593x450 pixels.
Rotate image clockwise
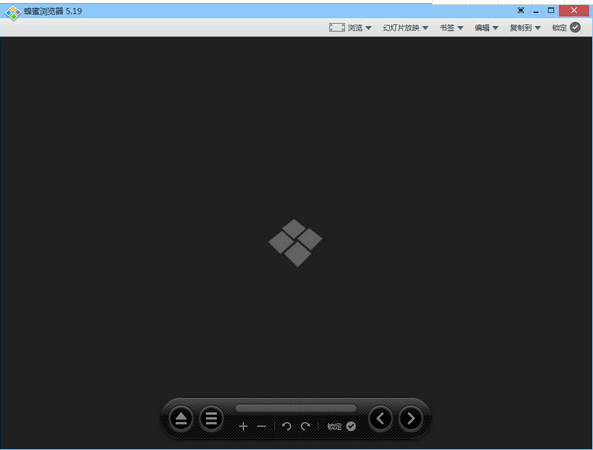(305, 427)
